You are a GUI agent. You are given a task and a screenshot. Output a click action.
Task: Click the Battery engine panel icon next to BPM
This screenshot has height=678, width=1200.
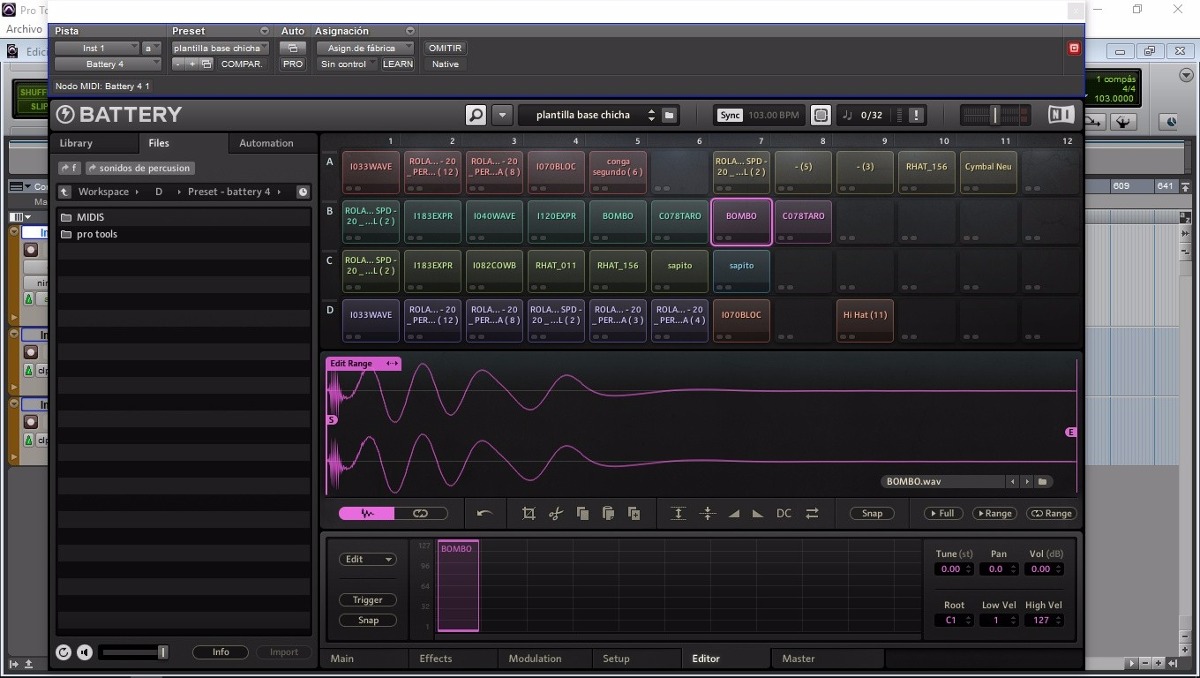coord(820,115)
